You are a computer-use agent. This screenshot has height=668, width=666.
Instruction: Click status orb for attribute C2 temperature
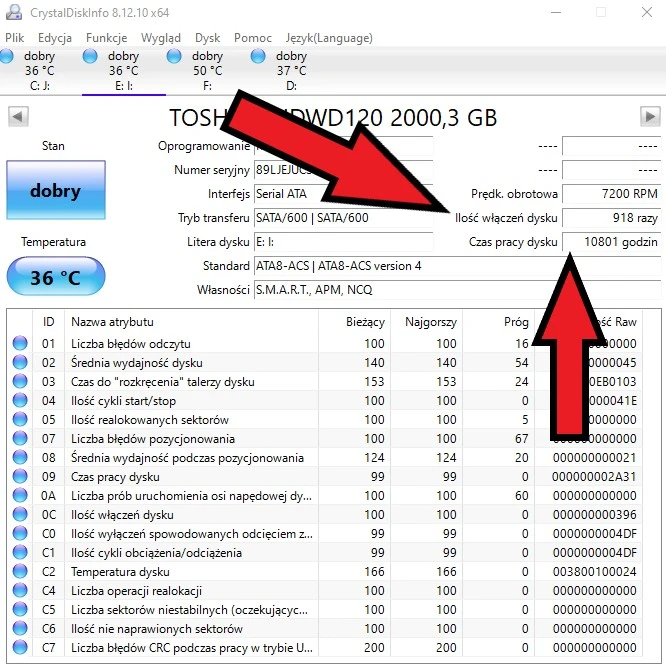[x=20, y=572]
